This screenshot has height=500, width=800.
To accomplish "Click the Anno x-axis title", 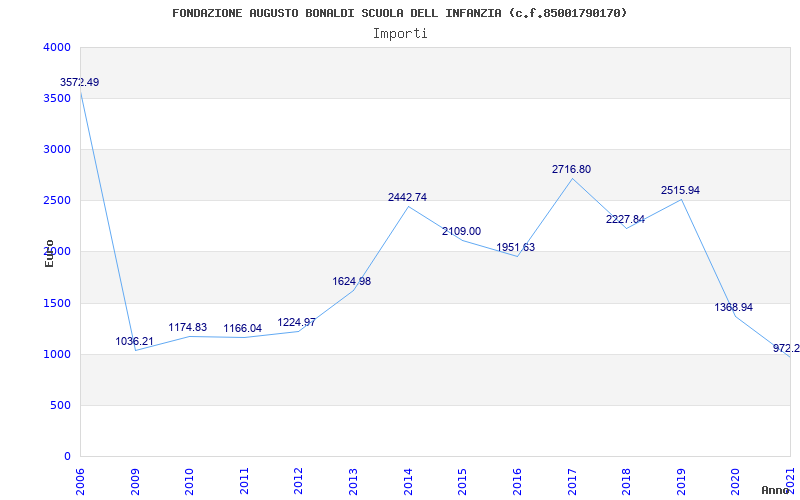I will pos(776,490).
